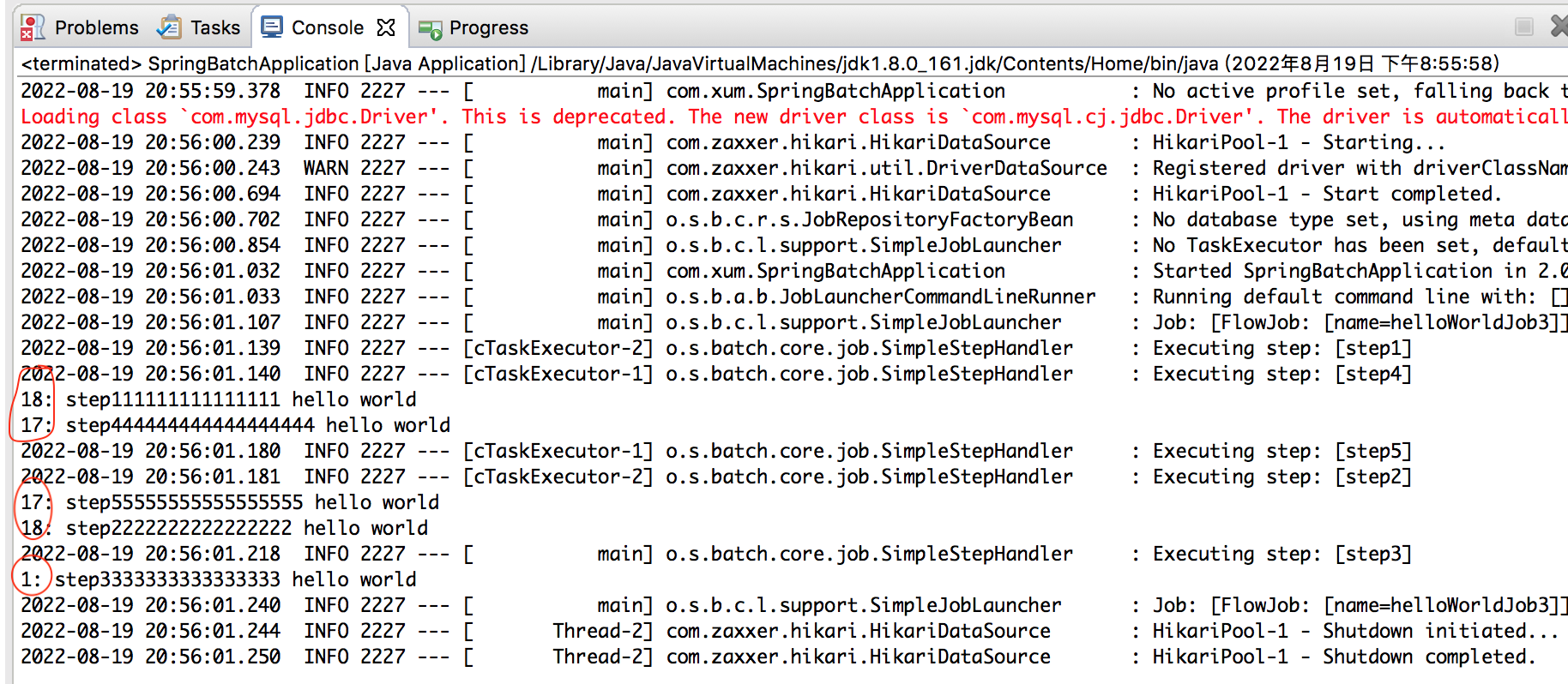Screen dimensions: 1568x684
Task: Select the step1111 hello world output line
Action: point(240,399)
